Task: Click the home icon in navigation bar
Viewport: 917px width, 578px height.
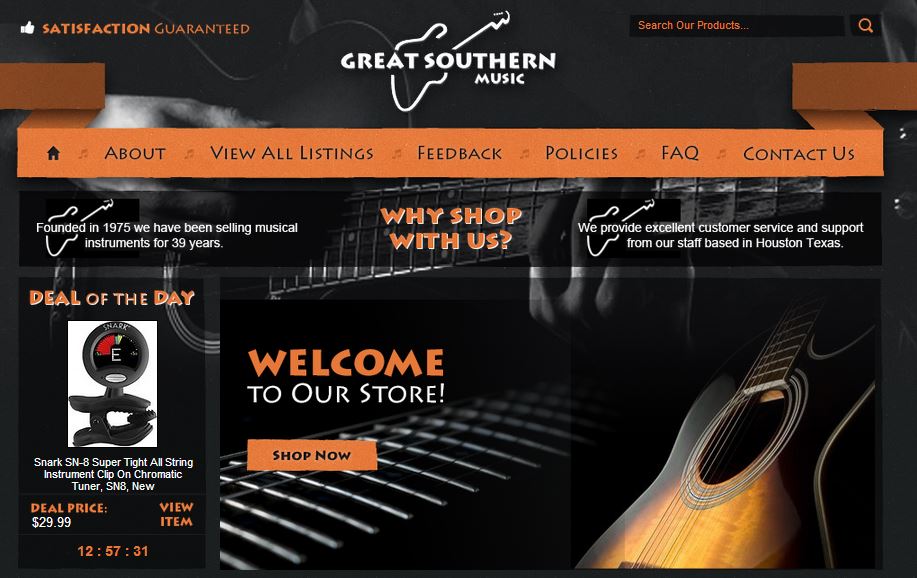Action: (x=53, y=153)
